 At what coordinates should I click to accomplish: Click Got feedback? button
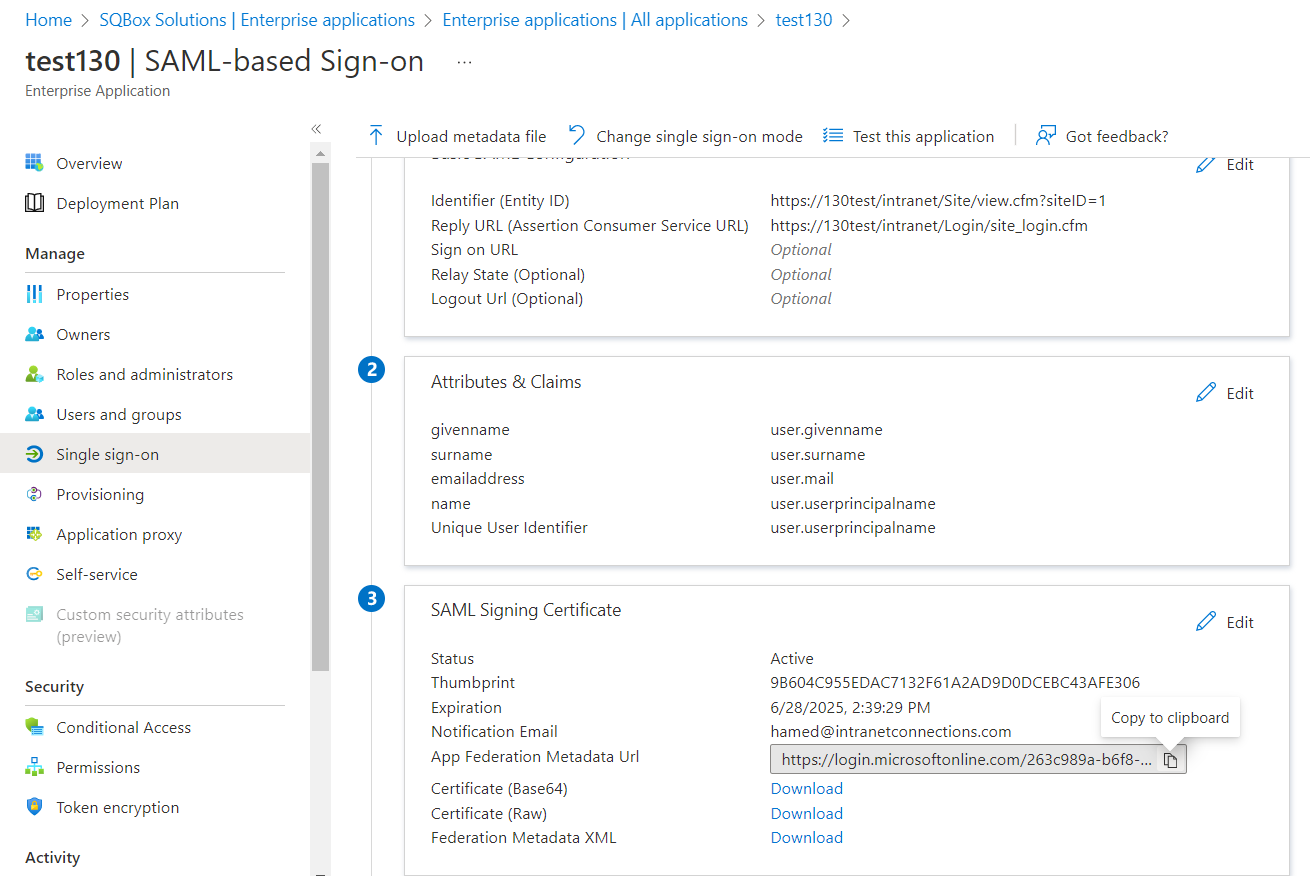[x=1102, y=136]
